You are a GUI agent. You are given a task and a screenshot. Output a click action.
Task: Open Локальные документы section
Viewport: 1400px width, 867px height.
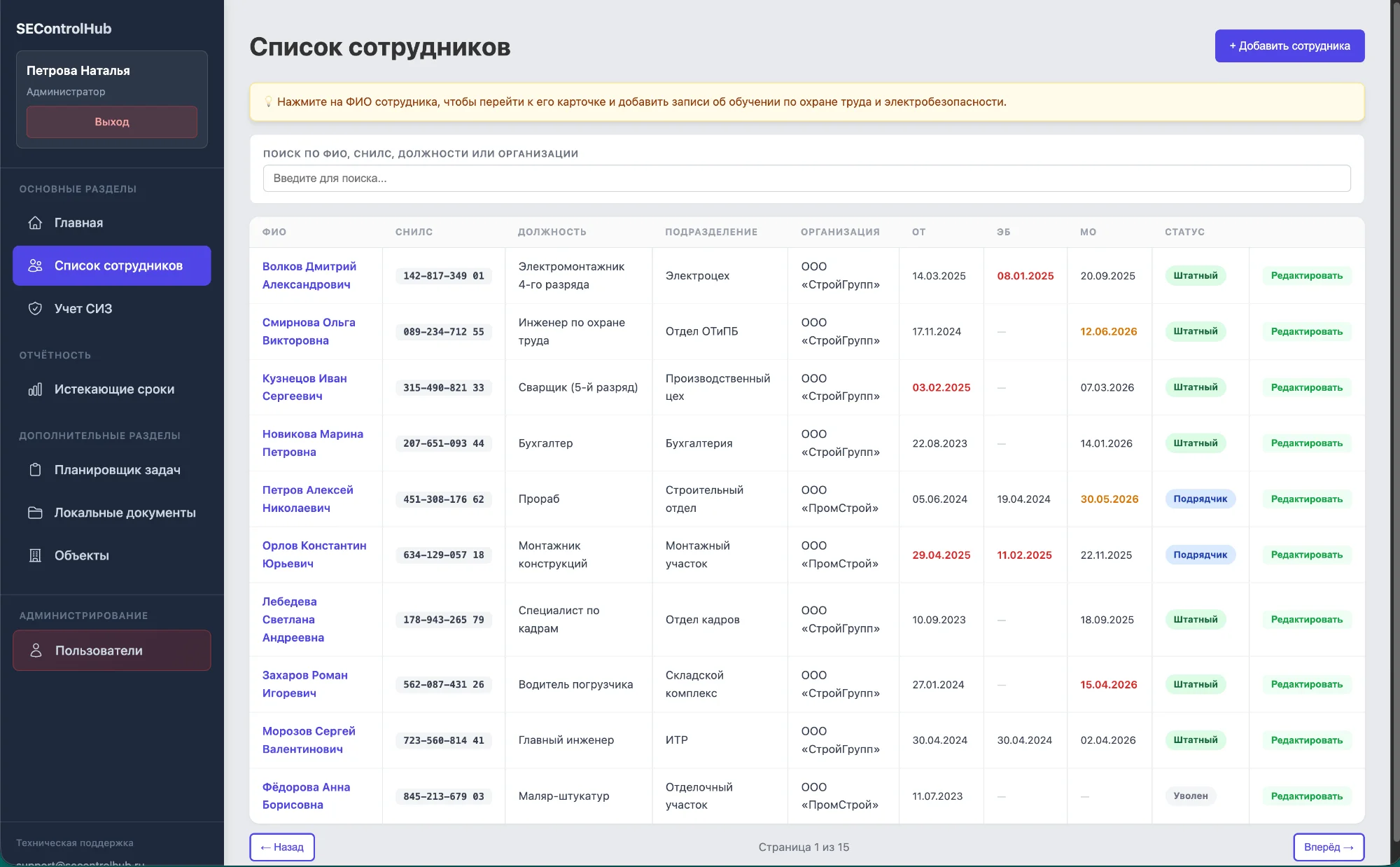pos(112,513)
